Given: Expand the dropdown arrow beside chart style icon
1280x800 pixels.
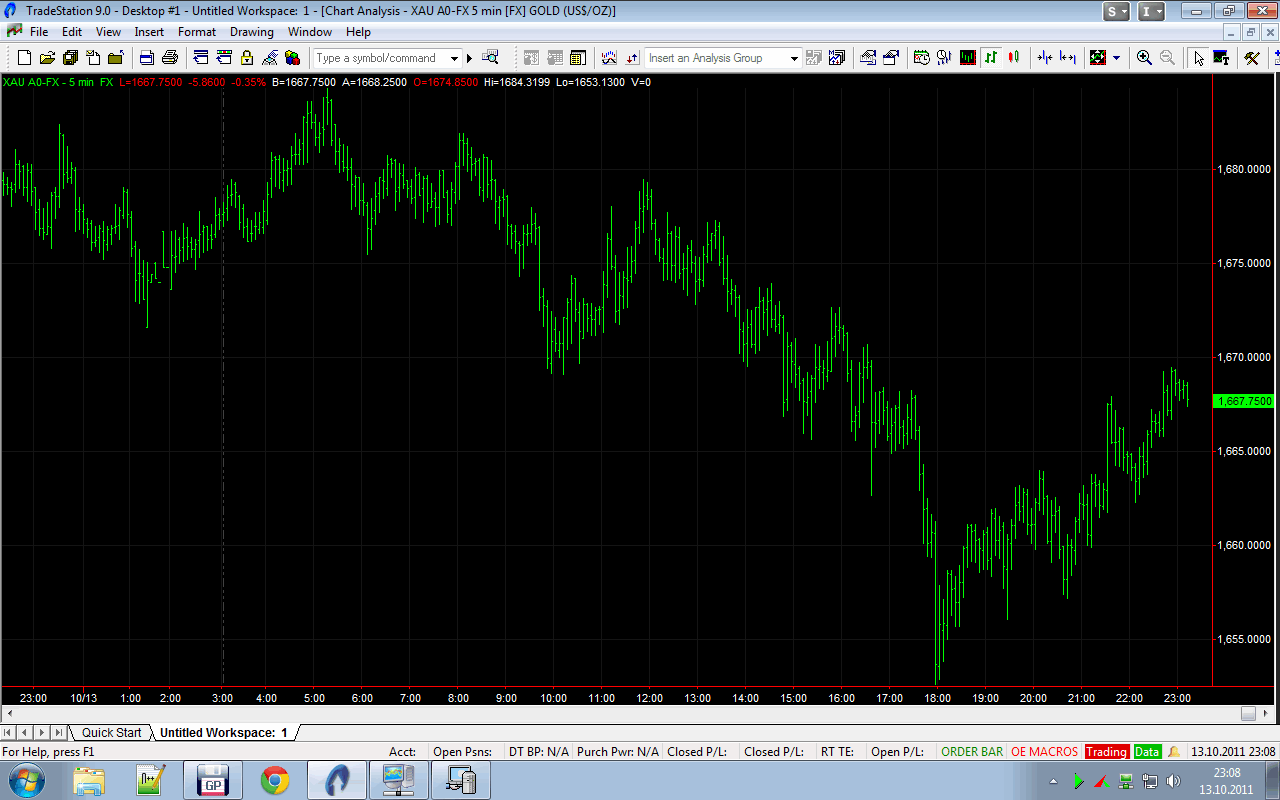Looking at the screenshot, I should [1116, 58].
